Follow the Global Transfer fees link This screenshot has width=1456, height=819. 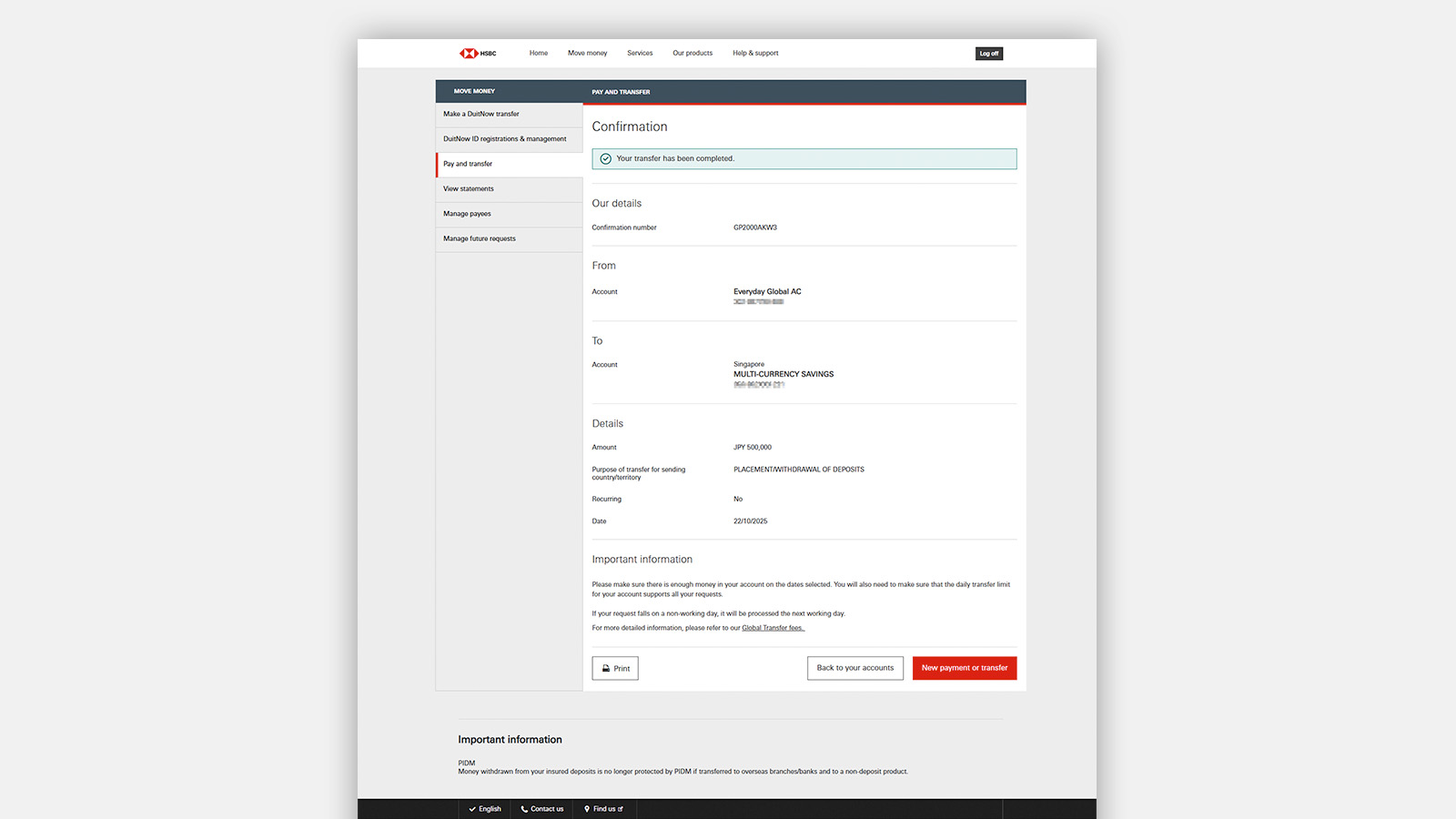point(773,628)
